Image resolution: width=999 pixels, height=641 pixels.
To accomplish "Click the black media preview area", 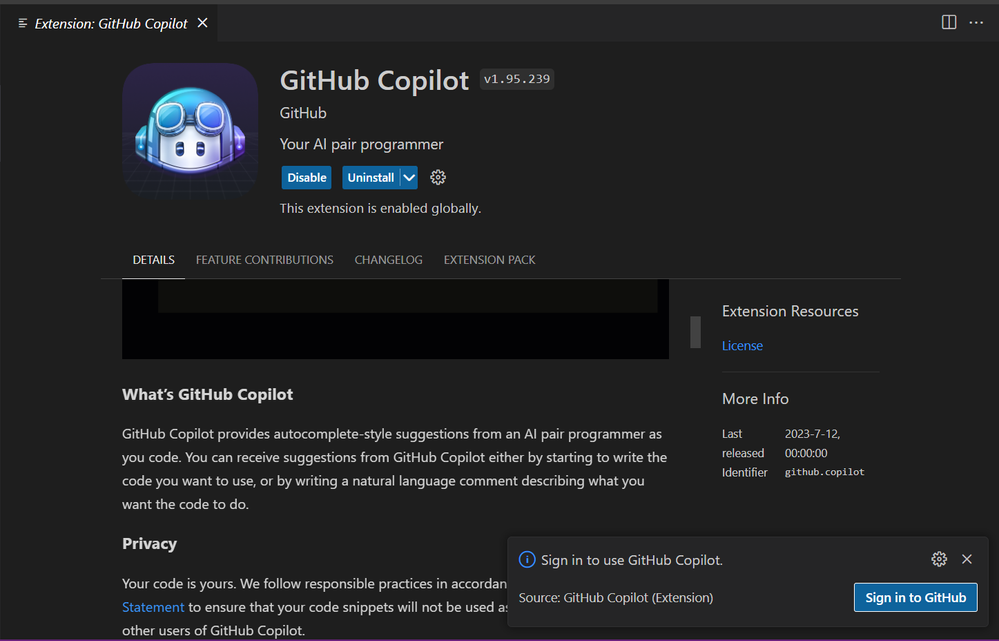I will point(395,319).
